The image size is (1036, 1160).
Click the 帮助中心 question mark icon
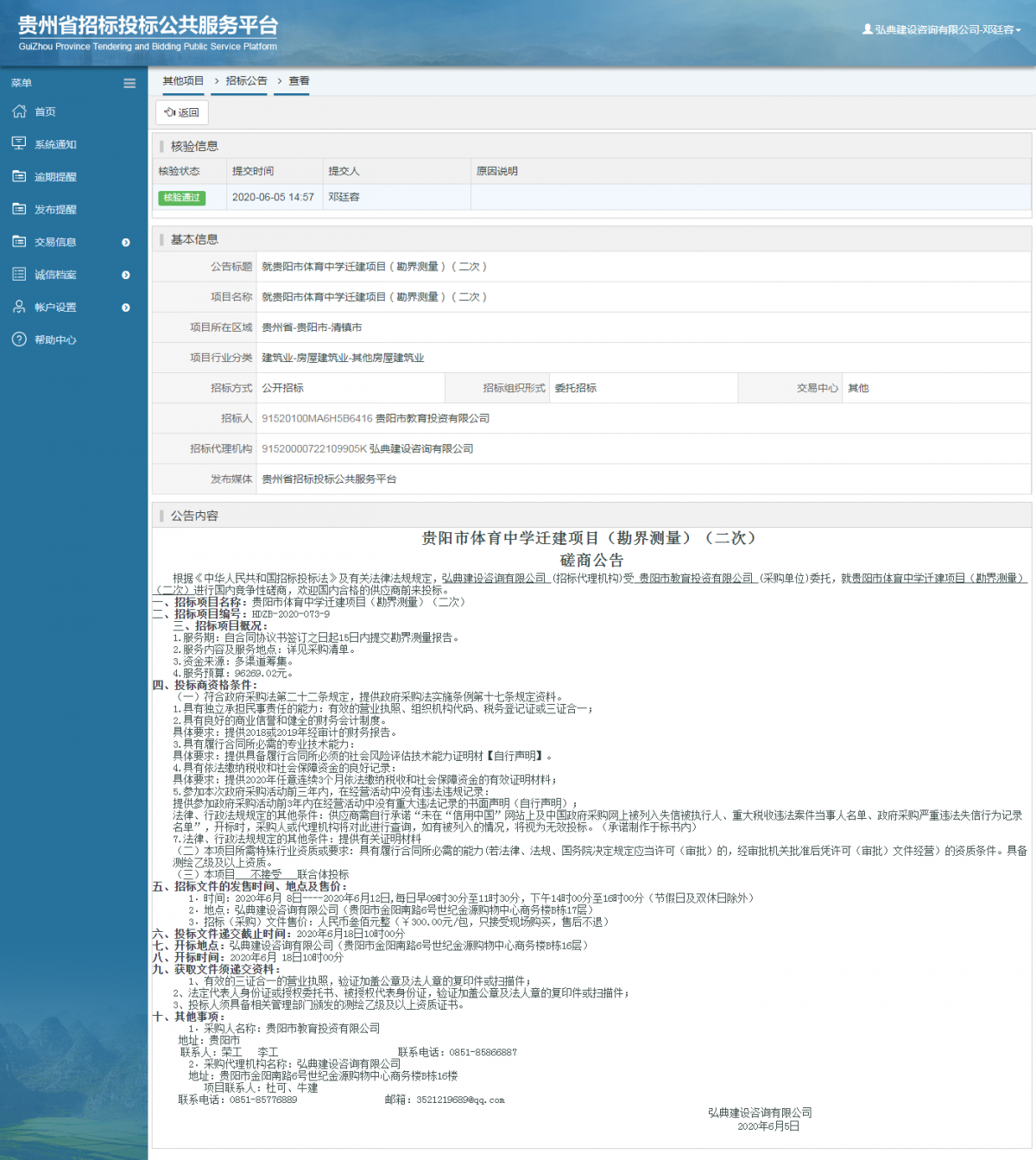coord(19,339)
